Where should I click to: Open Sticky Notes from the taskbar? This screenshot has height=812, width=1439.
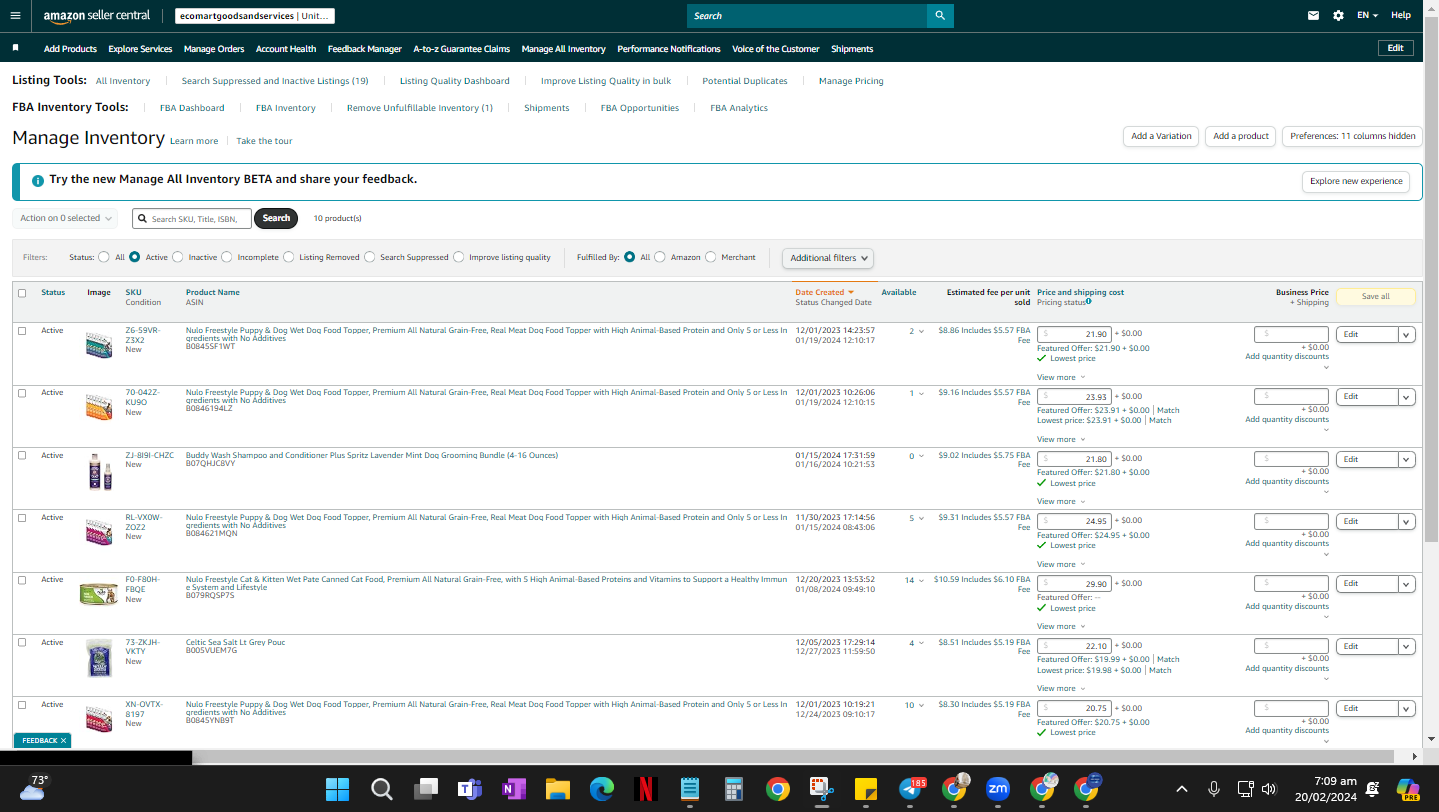[x=865, y=789]
